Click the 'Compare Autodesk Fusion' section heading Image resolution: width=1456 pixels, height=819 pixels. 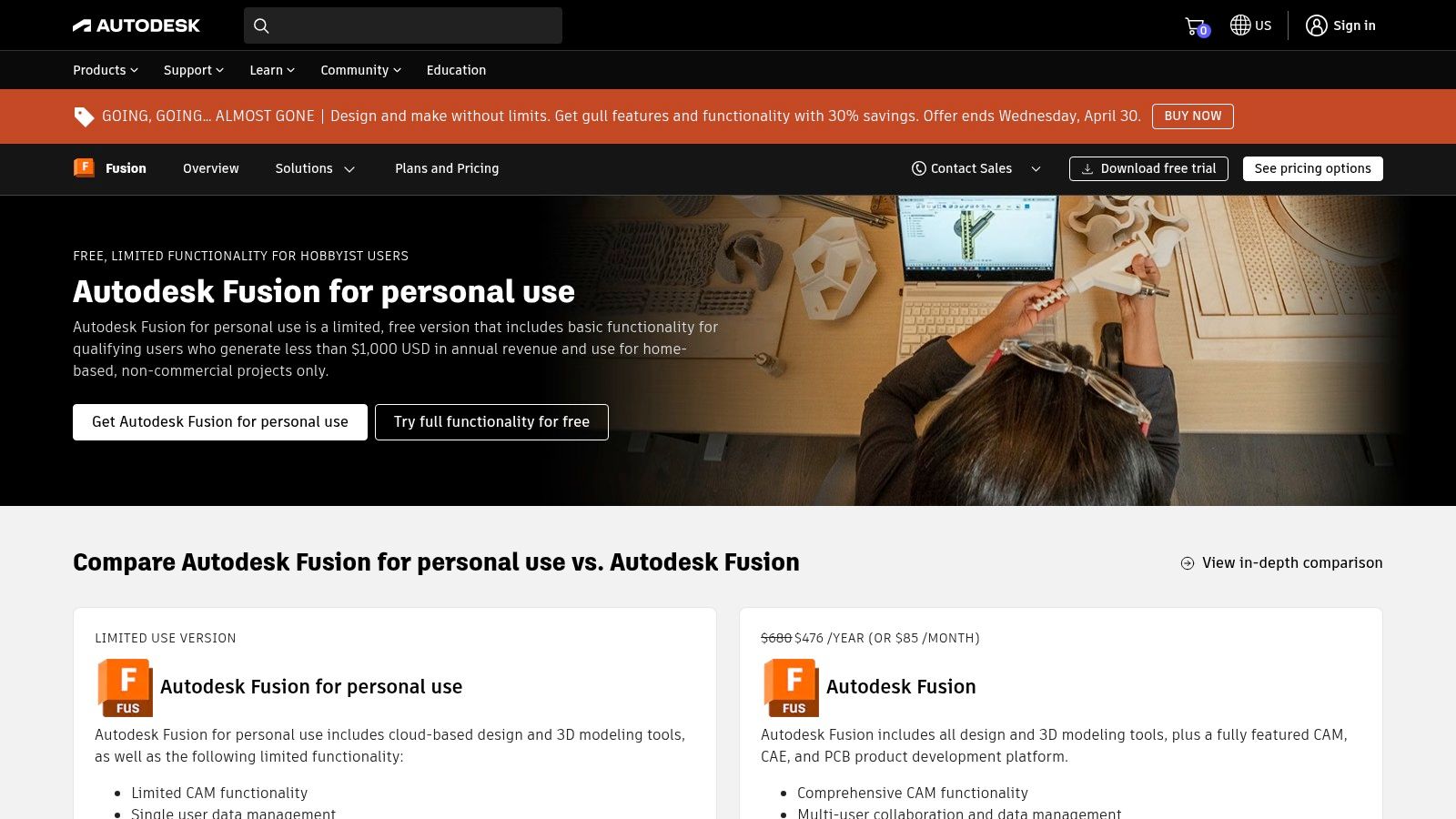click(436, 562)
